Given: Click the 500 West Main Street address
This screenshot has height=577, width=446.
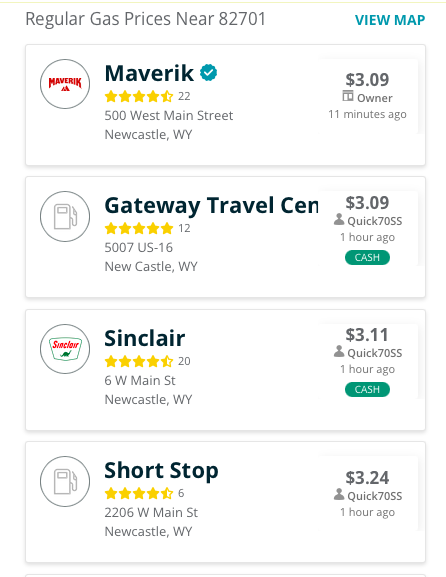Looking at the screenshot, I should pyautogui.click(x=169, y=116).
